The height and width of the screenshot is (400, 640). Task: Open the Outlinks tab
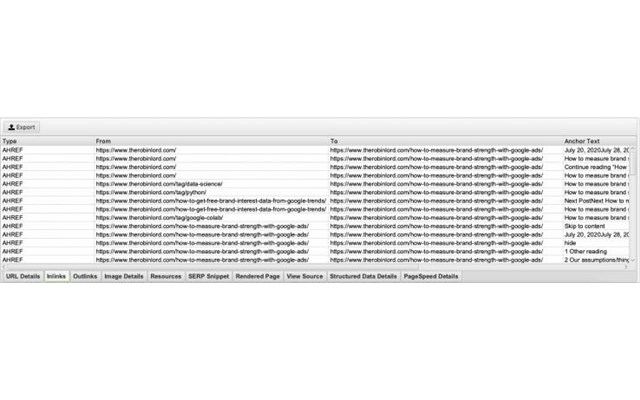(85, 276)
